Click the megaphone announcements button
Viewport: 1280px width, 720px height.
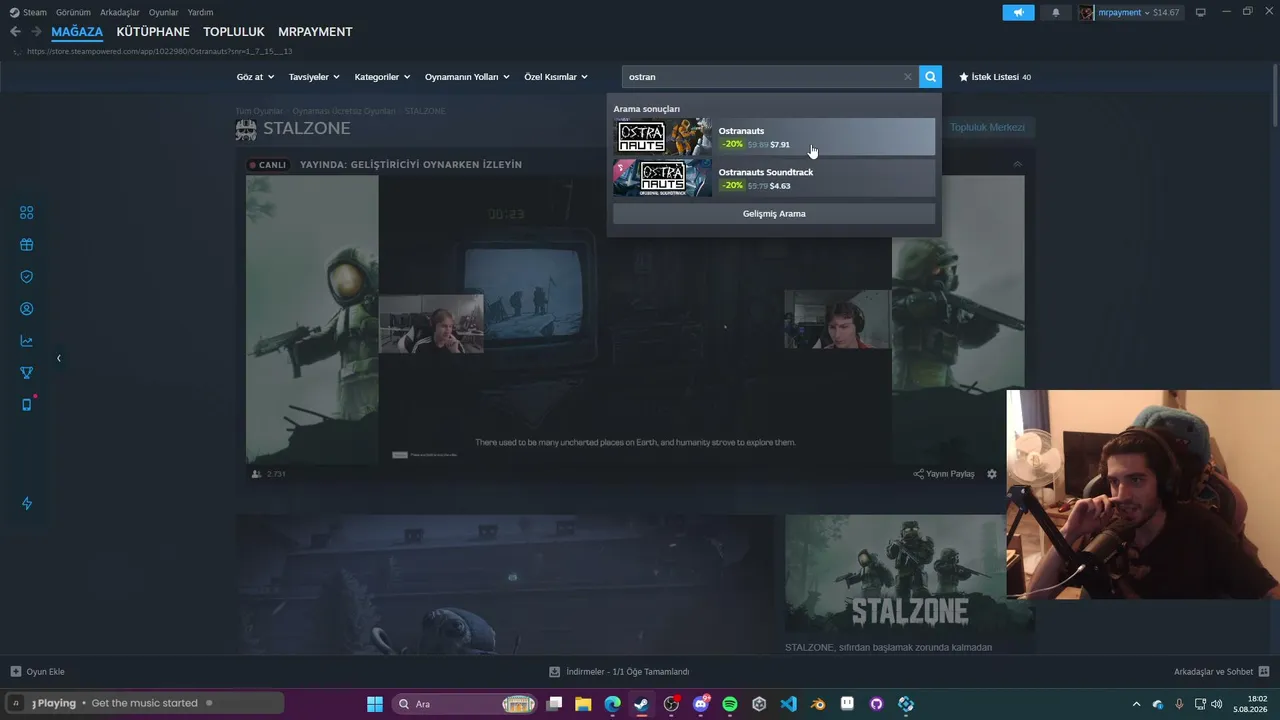point(1018,12)
